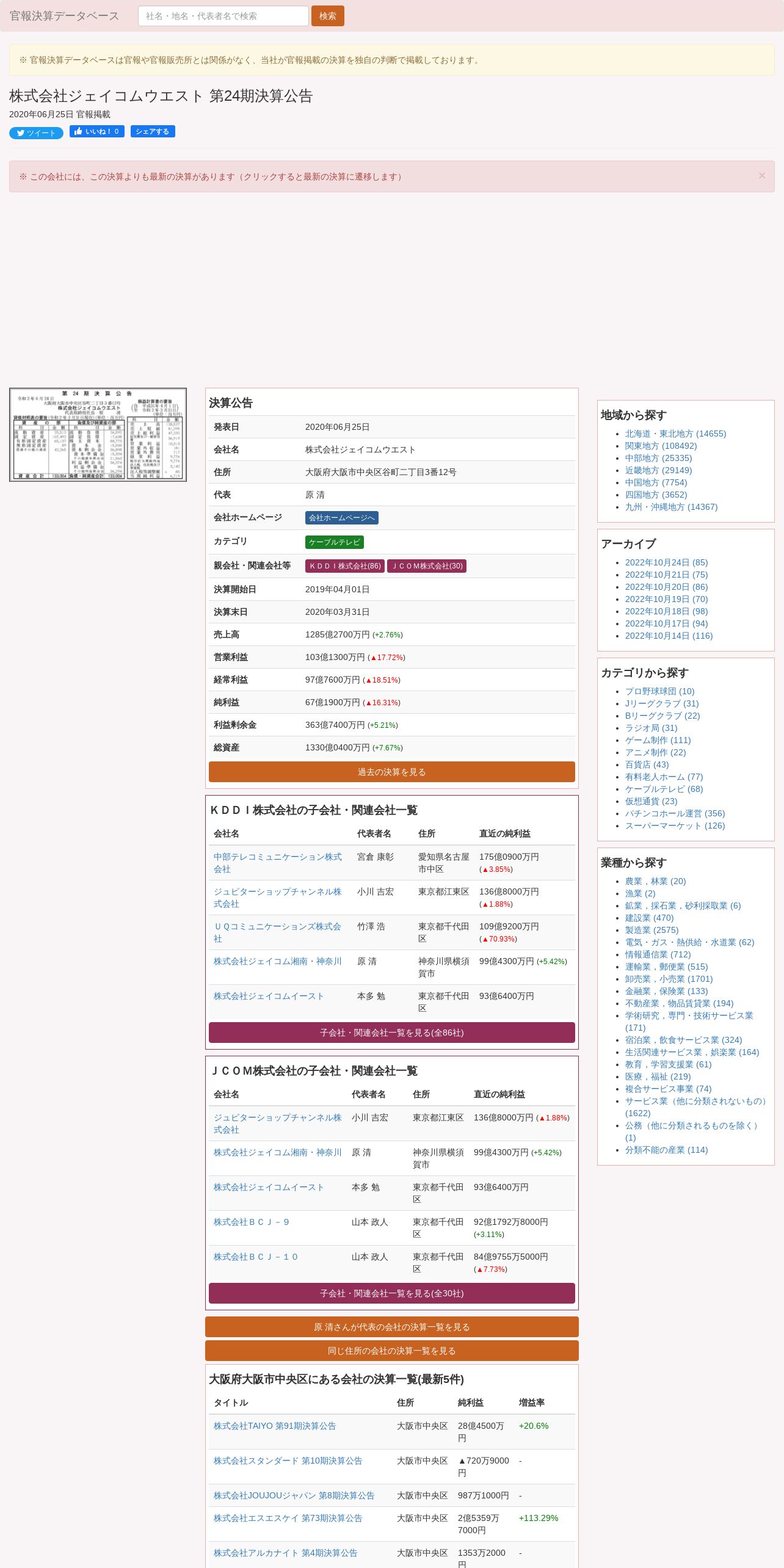Screen dimensions: 784x1568
Task: Select スーパーマーケット (126) category
Action: (675, 826)
